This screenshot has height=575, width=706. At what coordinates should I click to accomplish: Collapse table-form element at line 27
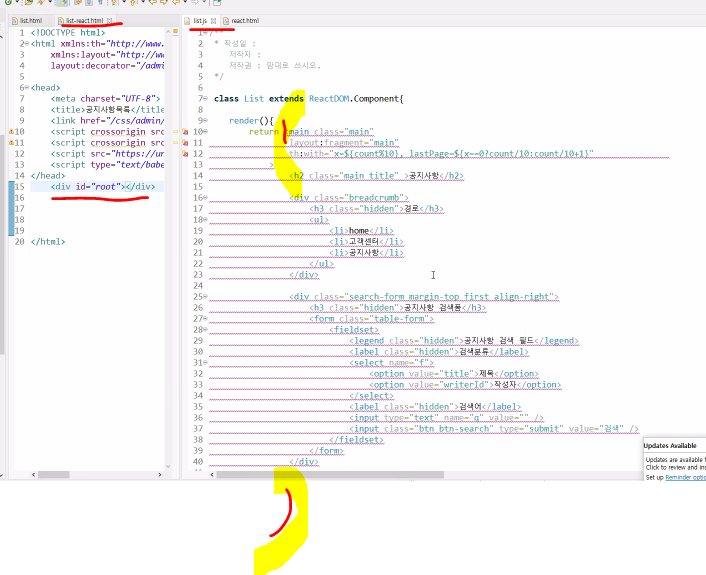click(x=205, y=319)
